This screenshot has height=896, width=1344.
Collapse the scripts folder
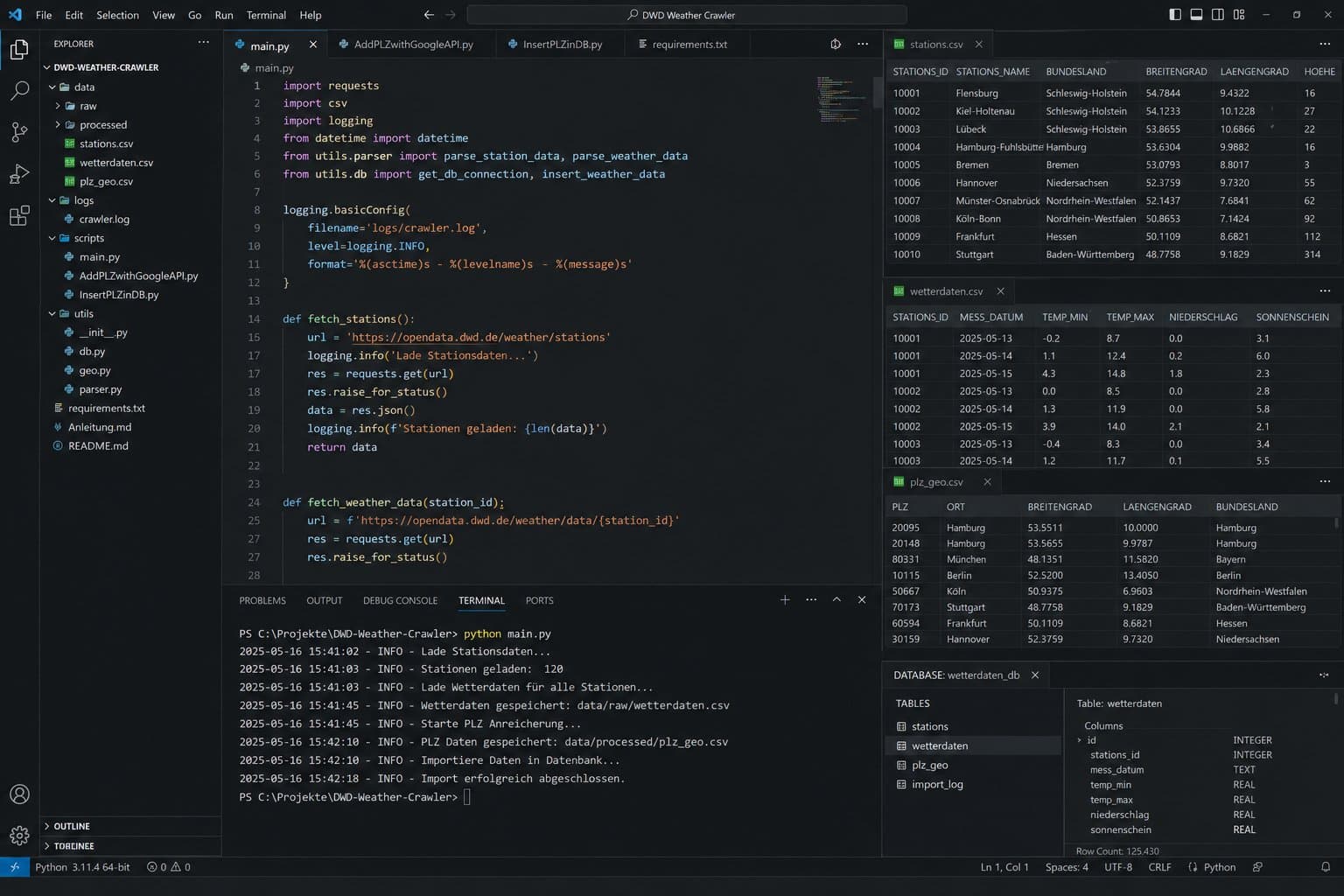(x=52, y=238)
